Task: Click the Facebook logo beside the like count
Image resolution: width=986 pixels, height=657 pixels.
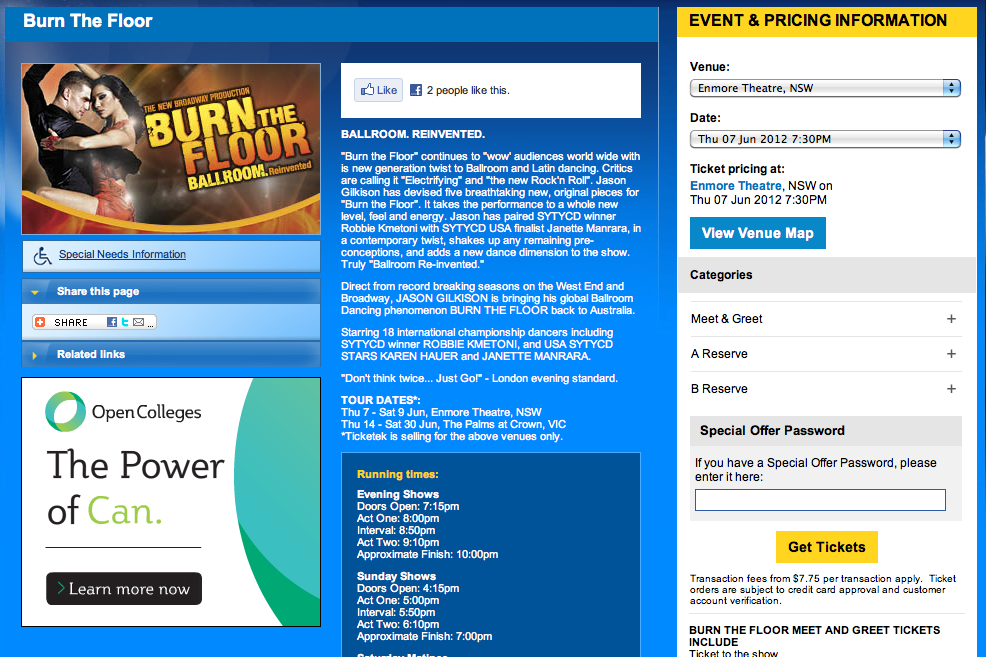Action: coord(416,91)
